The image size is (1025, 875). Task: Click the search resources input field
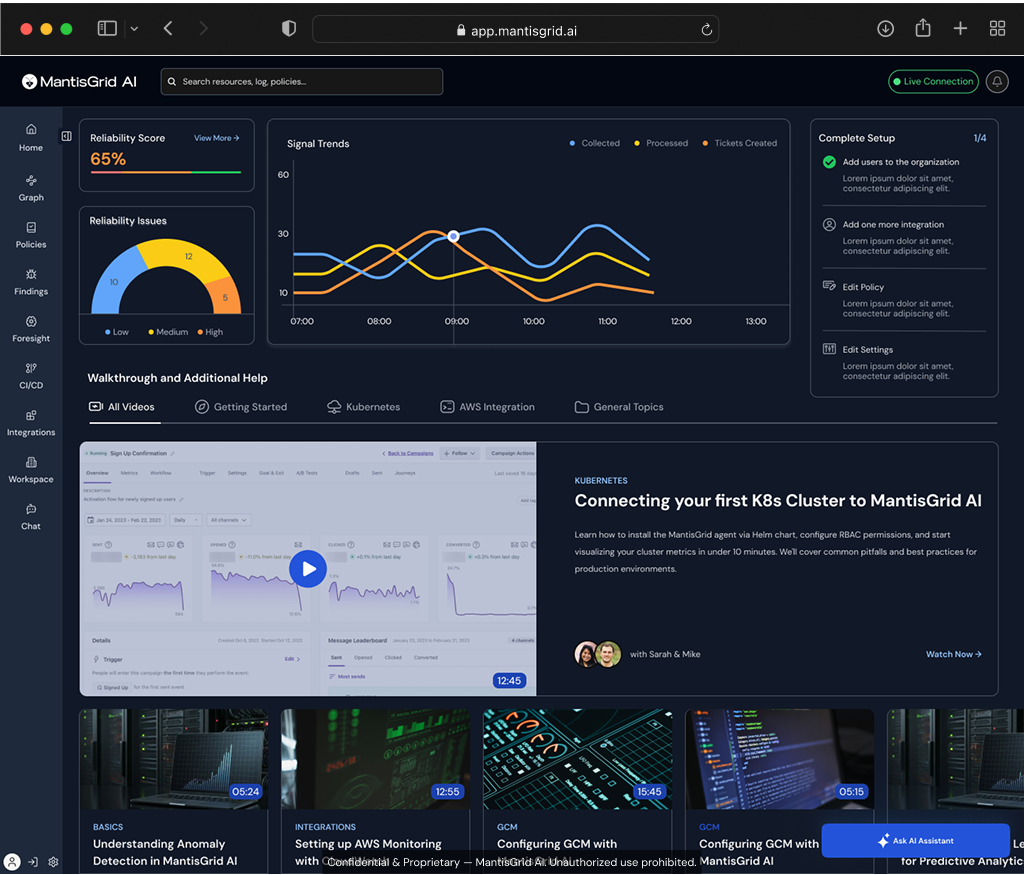click(301, 81)
